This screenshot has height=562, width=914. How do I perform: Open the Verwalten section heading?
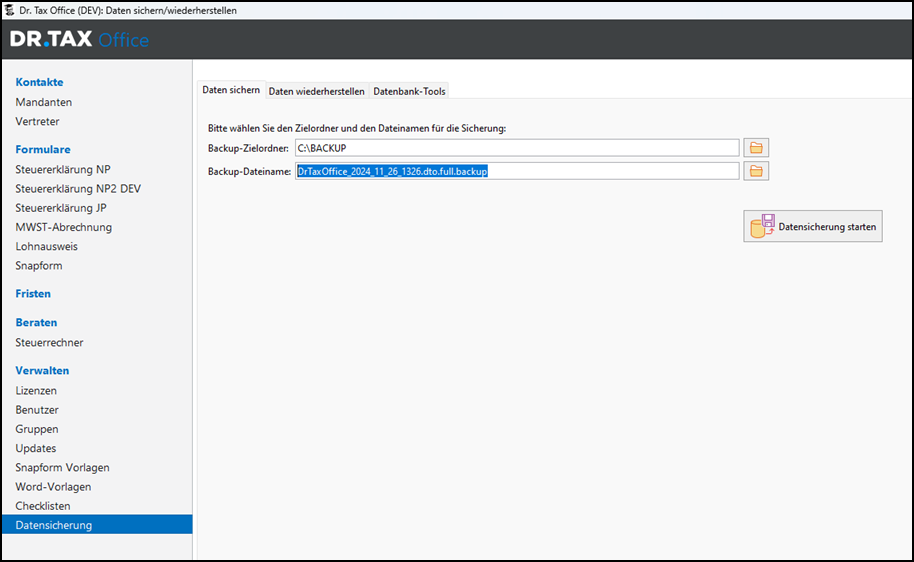point(42,370)
